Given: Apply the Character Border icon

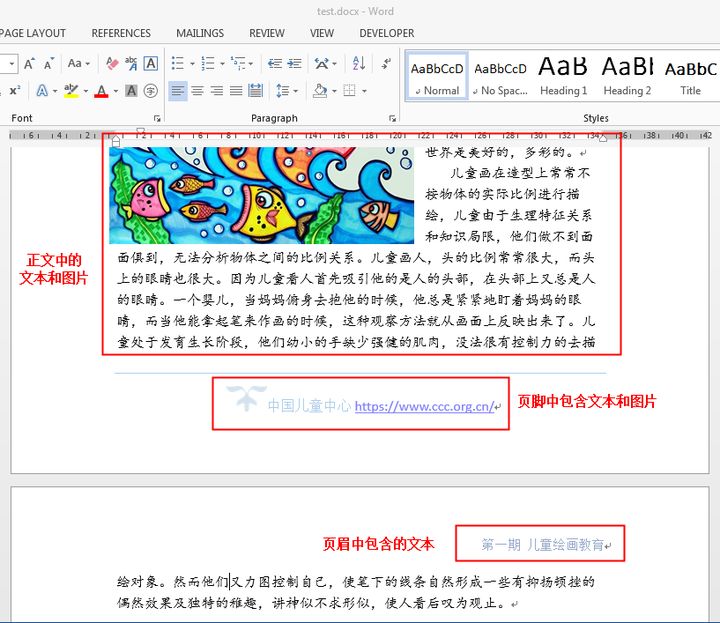Looking at the screenshot, I should point(151,63).
